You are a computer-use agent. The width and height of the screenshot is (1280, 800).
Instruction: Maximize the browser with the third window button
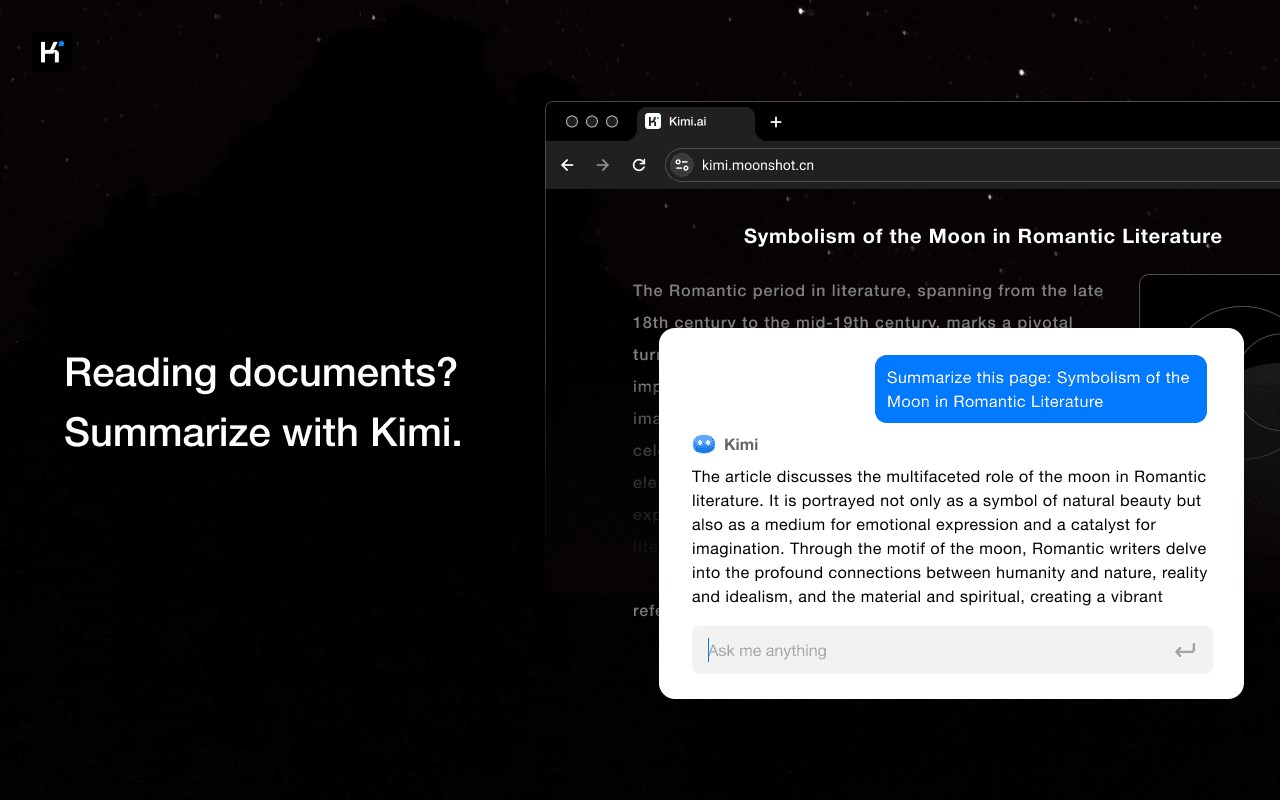tap(612, 122)
